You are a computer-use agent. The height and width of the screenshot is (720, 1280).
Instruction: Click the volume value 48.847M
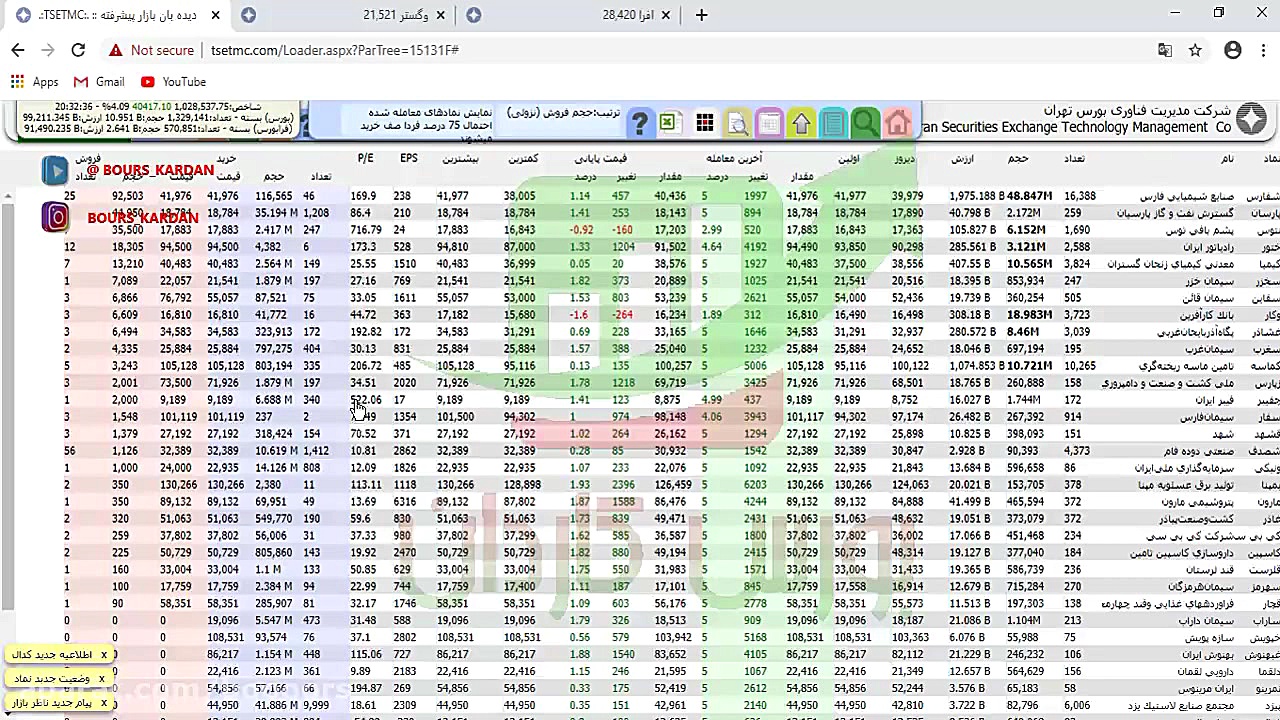[x=1029, y=196]
